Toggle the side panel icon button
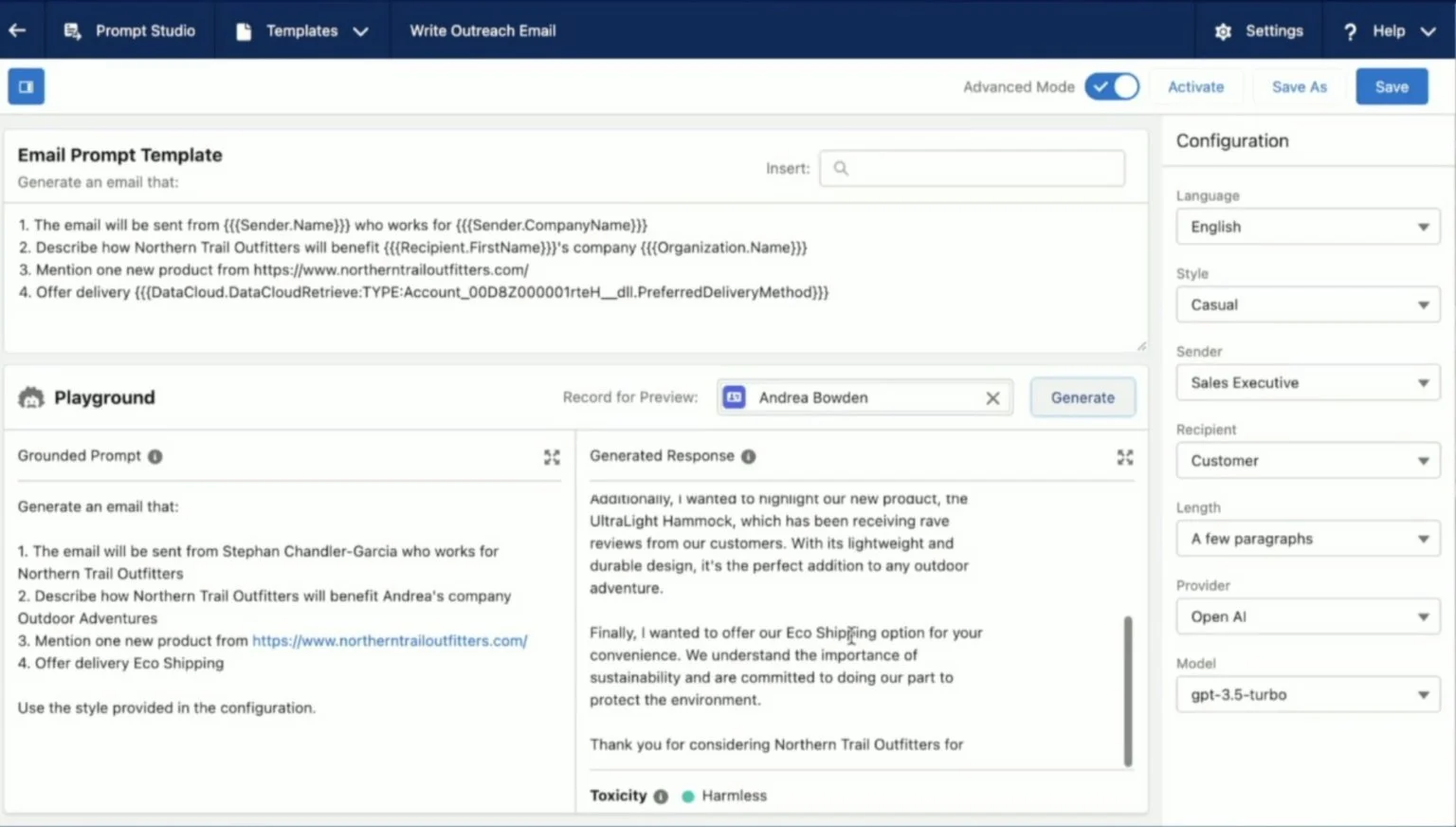Image resolution: width=1456 pixels, height=827 pixels. [27, 86]
